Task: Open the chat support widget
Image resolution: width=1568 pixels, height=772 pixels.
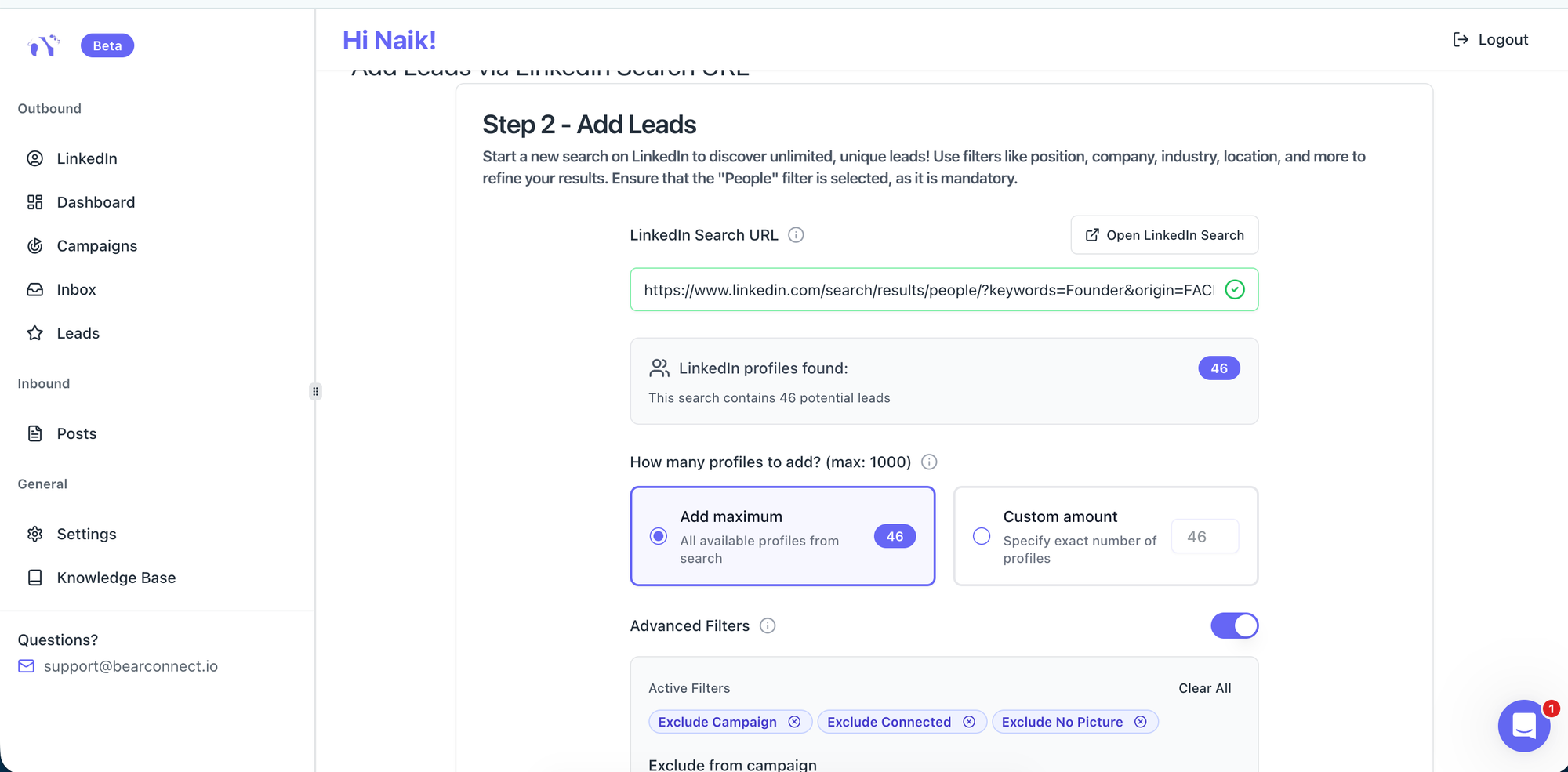Action: click(x=1523, y=726)
